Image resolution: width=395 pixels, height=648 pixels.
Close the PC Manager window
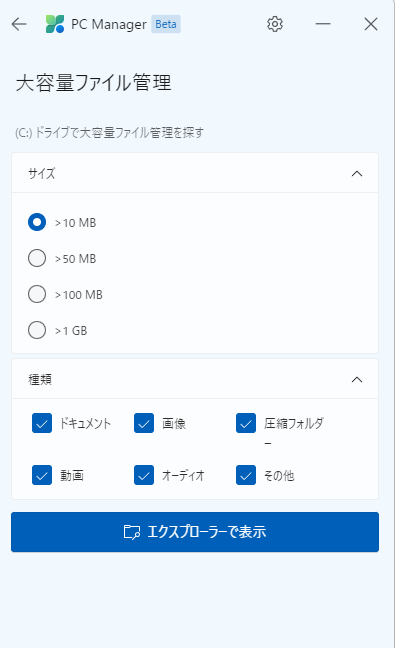click(371, 24)
